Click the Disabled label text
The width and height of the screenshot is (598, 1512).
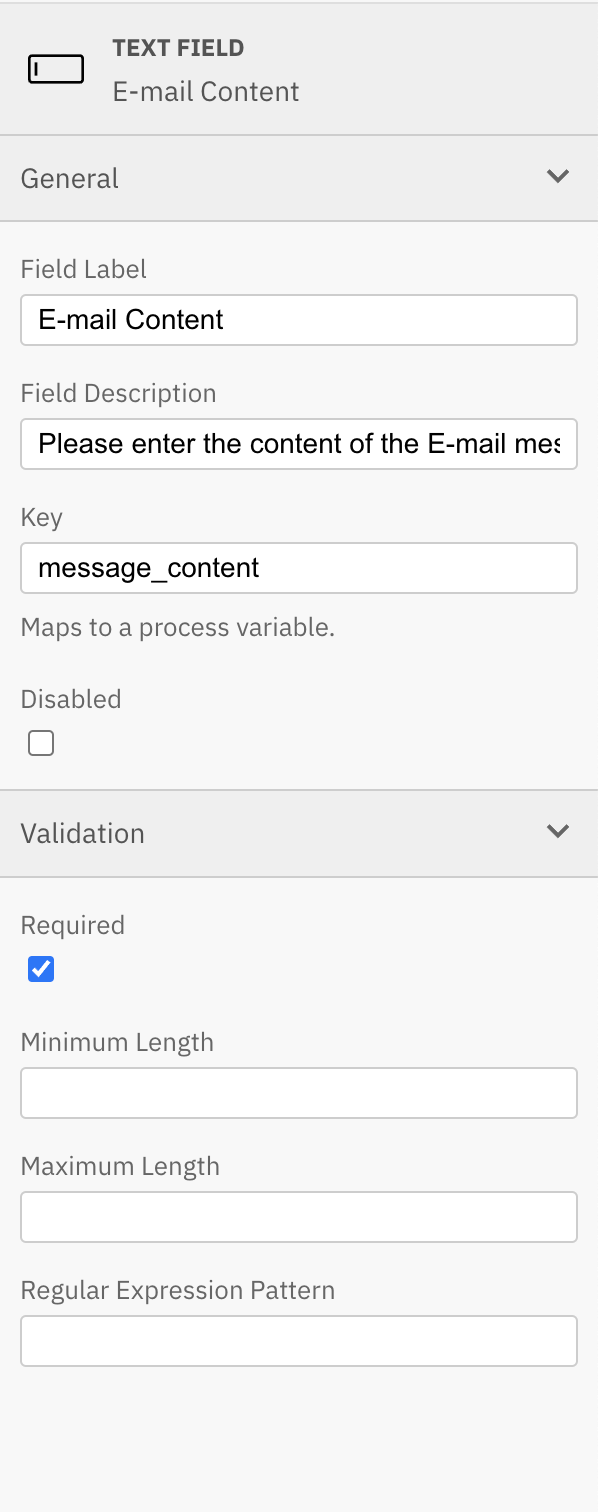(71, 698)
